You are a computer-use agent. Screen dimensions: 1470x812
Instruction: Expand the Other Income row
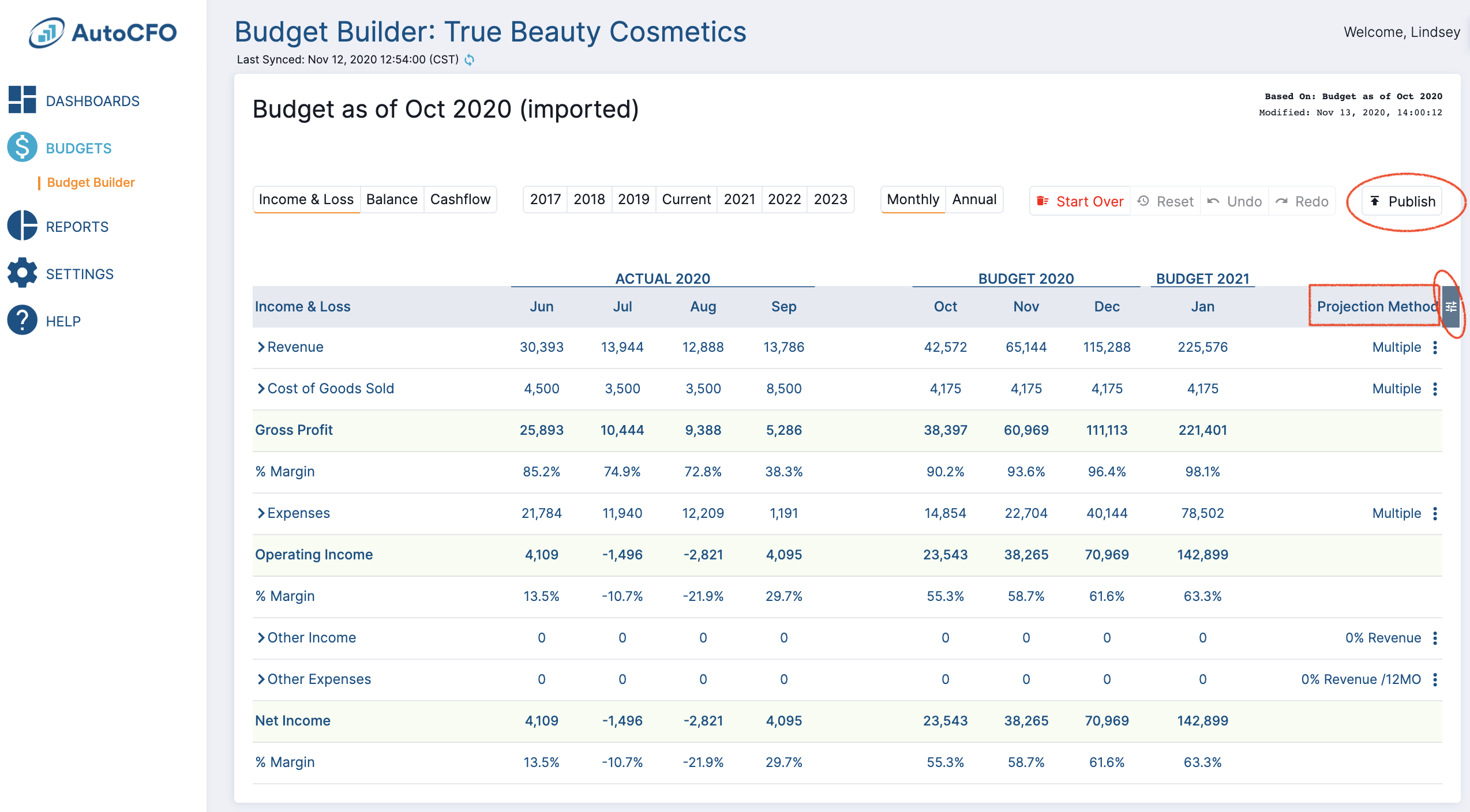point(261,638)
